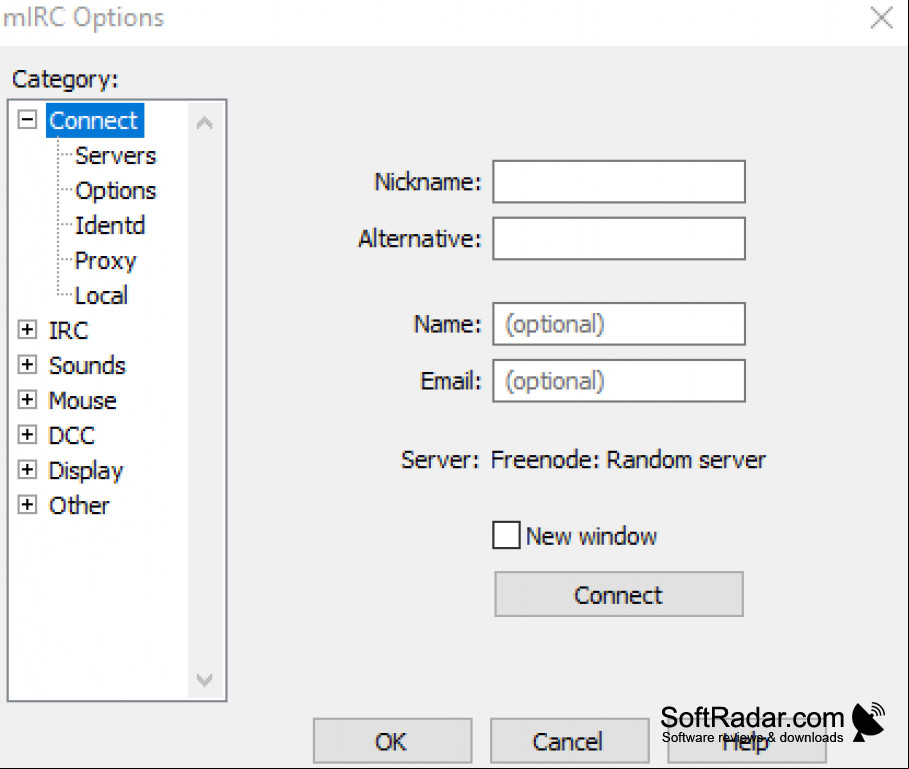
Task: Select the Proxy subcategory
Action: coord(106,261)
